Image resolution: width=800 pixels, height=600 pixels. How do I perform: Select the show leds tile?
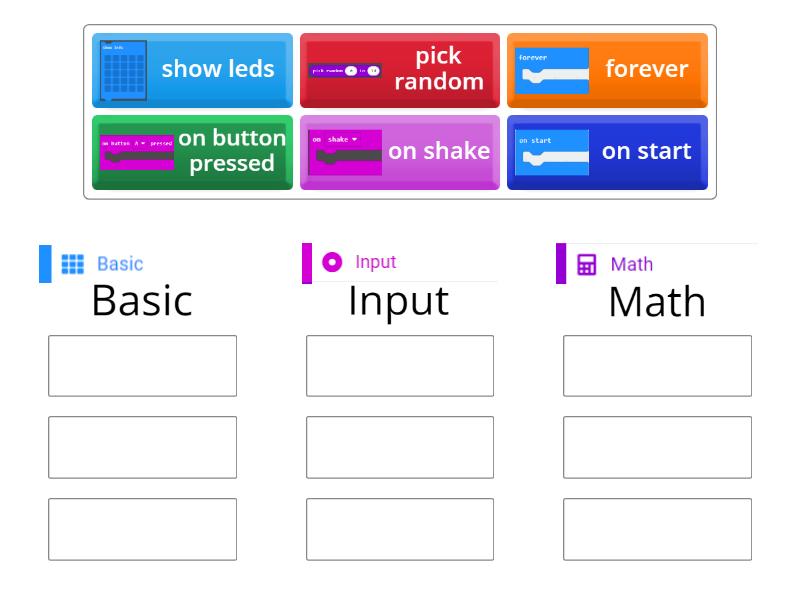tap(192, 70)
